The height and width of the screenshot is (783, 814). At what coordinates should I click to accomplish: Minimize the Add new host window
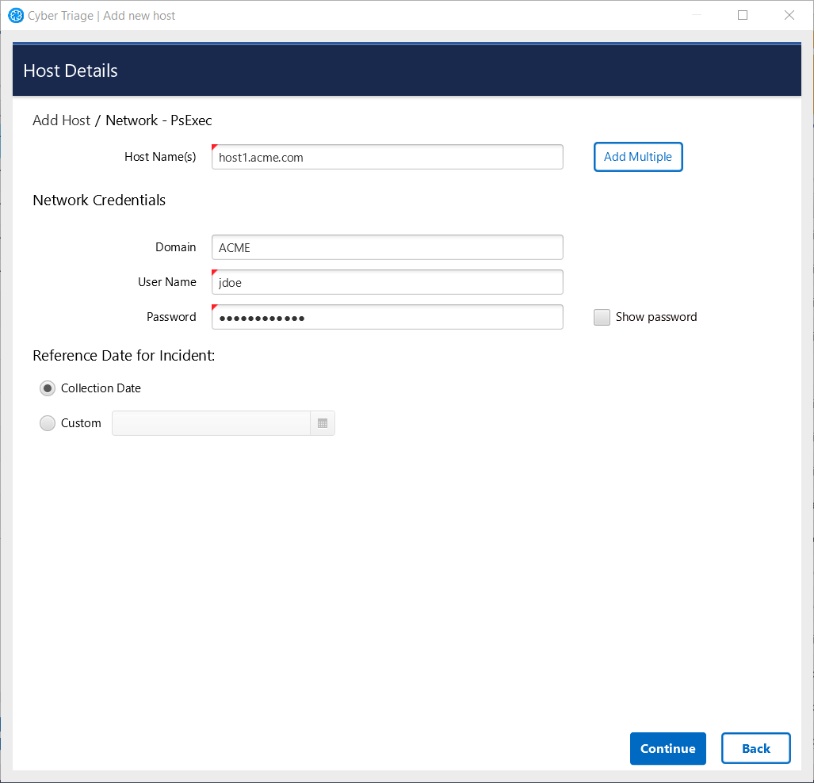point(696,16)
